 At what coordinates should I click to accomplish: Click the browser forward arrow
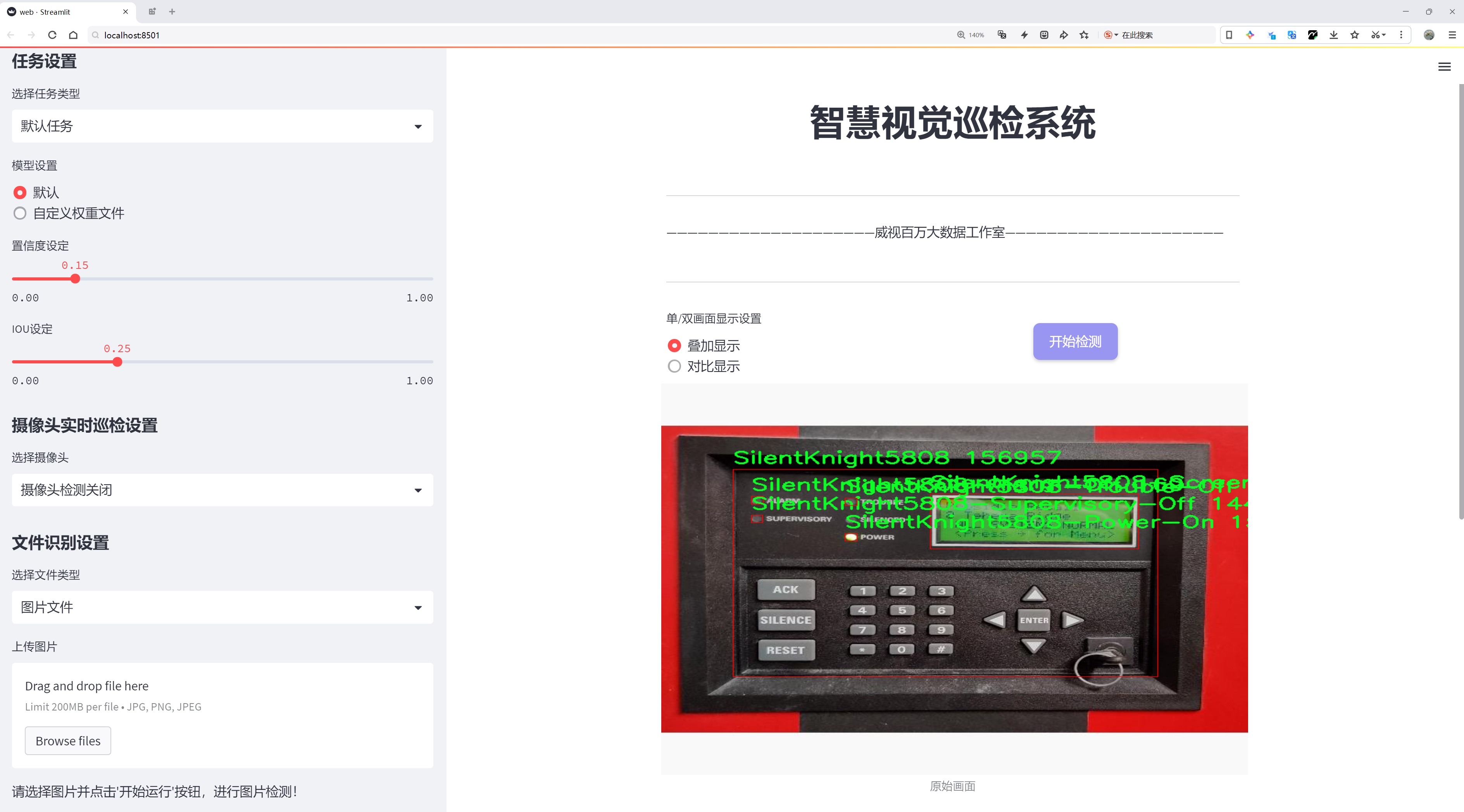[x=31, y=34]
